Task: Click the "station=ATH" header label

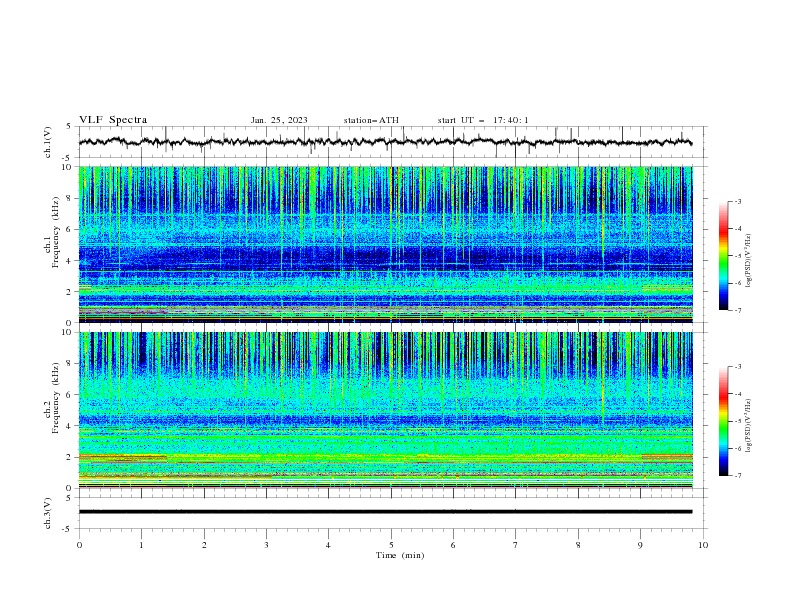Action: 371,120
